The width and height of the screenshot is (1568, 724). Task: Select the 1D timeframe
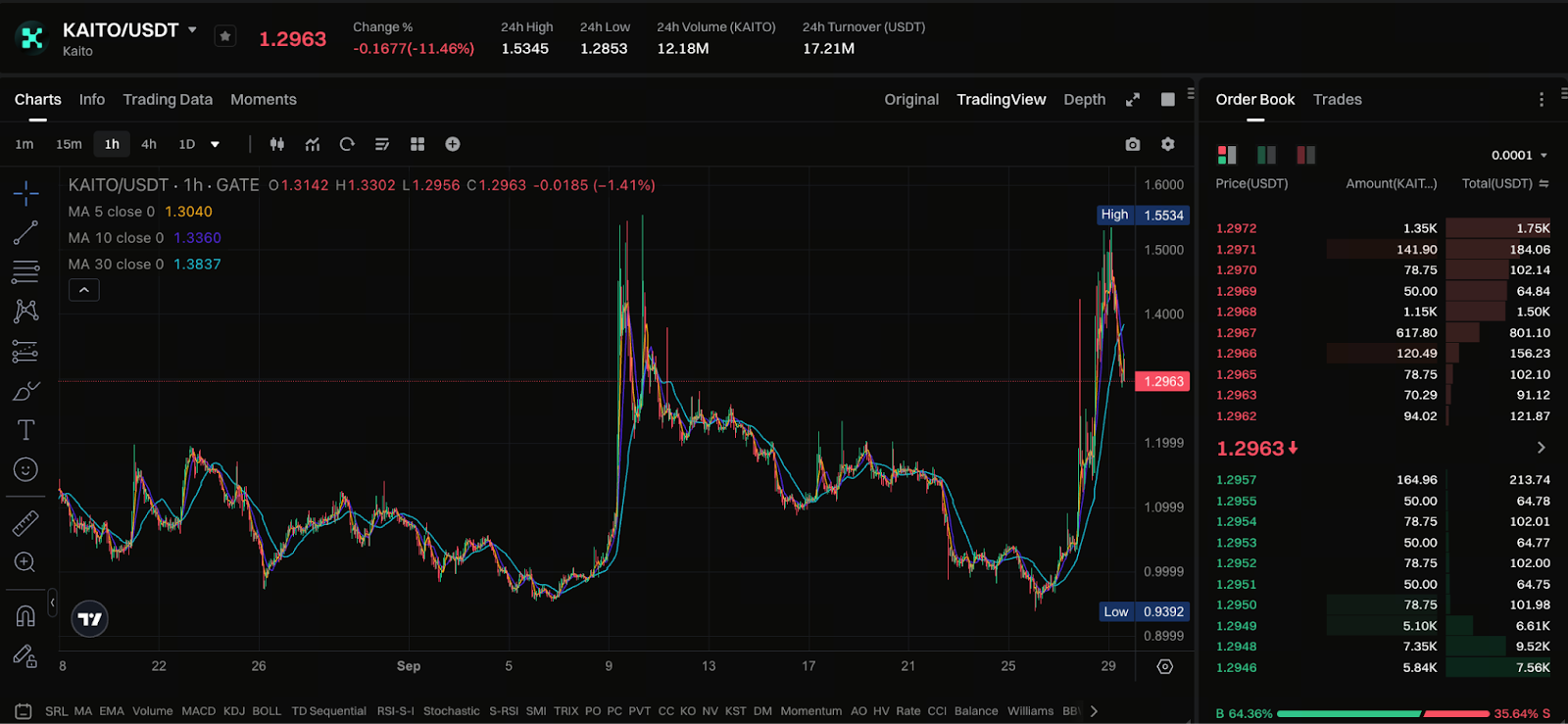click(x=187, y=144)
